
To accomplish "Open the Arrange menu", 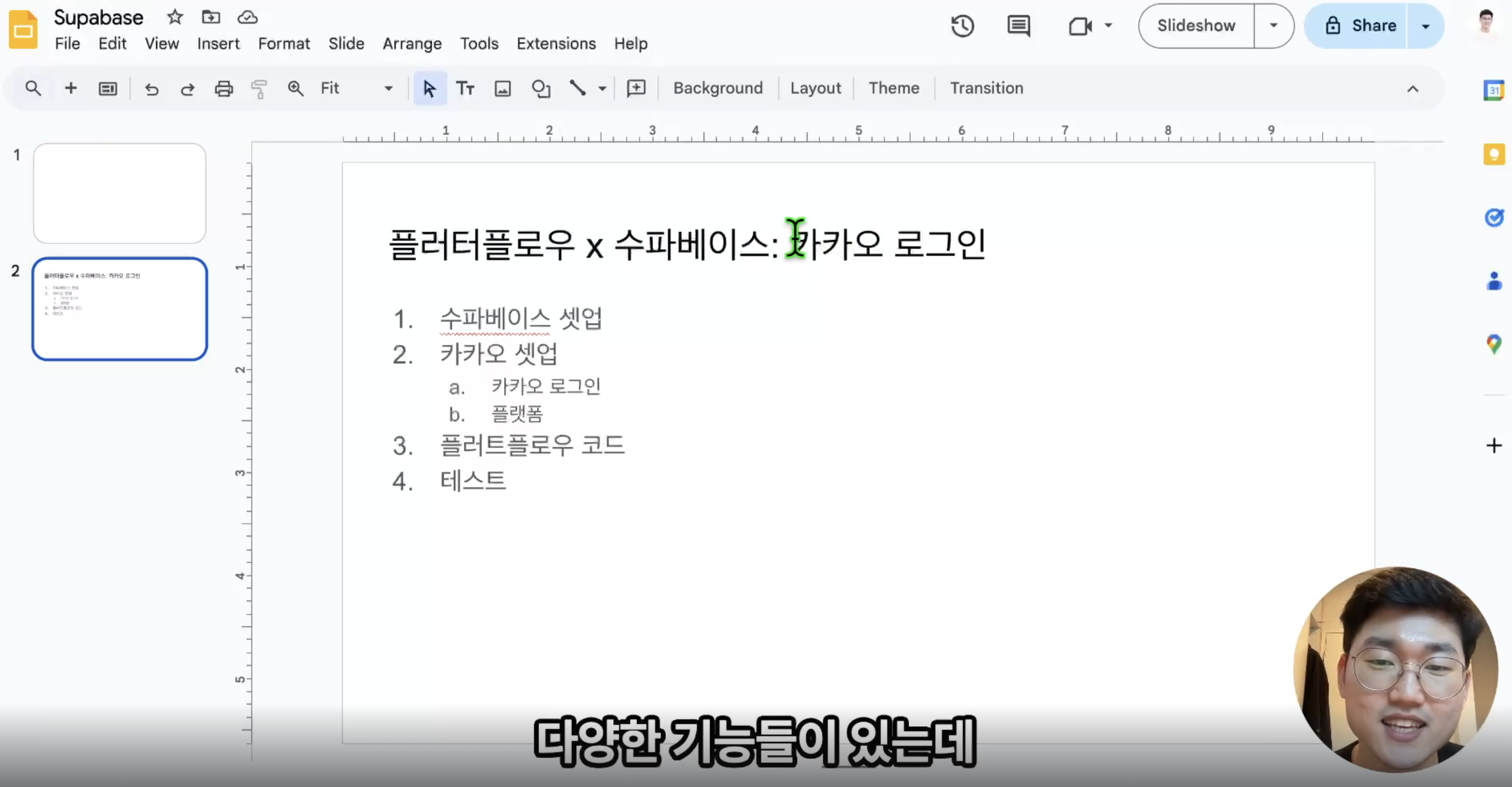I will [x=412, y=43].
